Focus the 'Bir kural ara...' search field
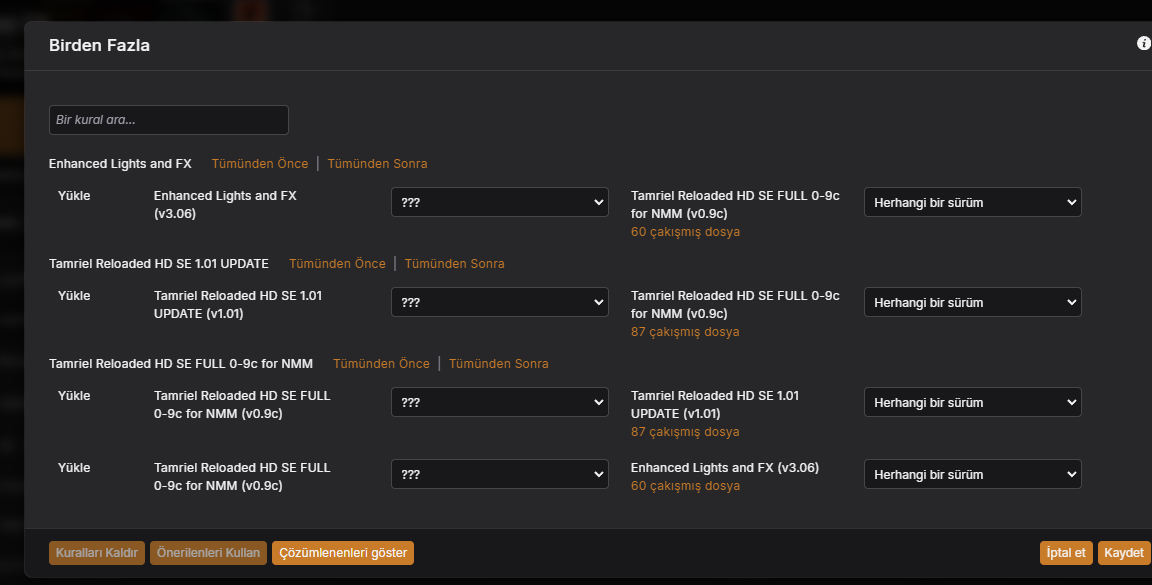1152x585 pixels. (169, 120)
